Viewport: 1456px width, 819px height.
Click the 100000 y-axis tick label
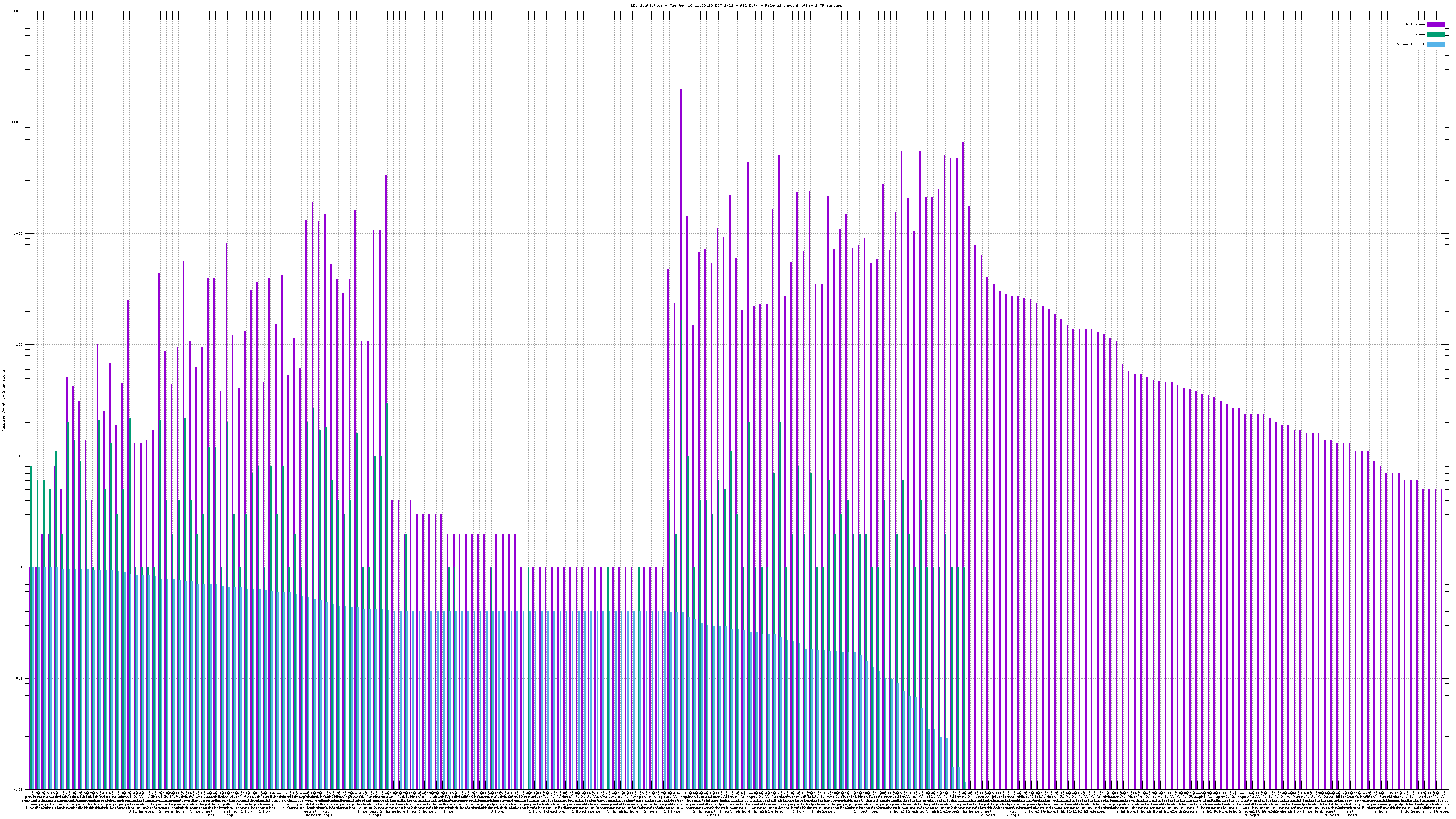point(16,11)
